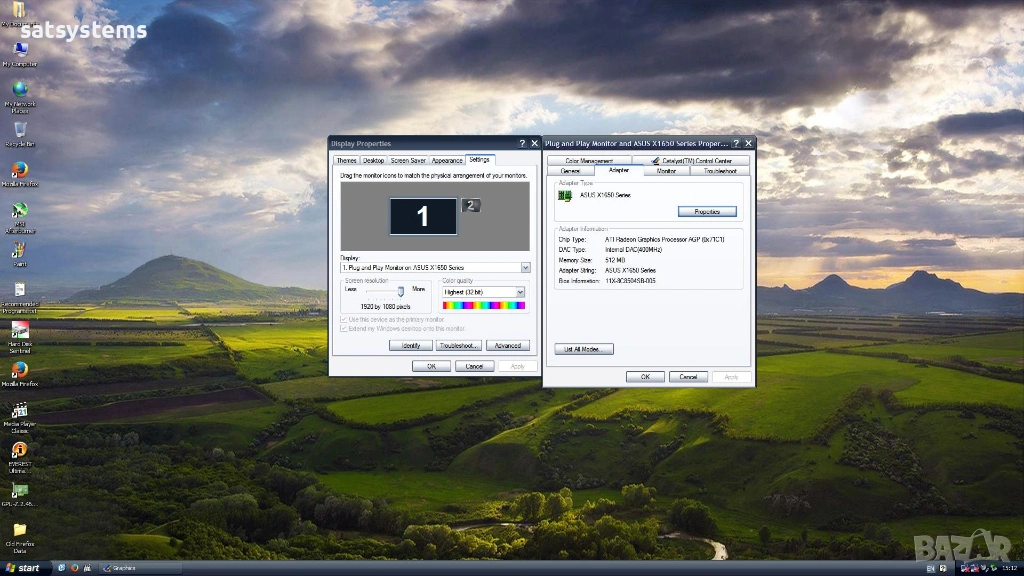Screen dimensions: 1024x576
Task: Open the Color quality dropdown
Action: (520, 292)
